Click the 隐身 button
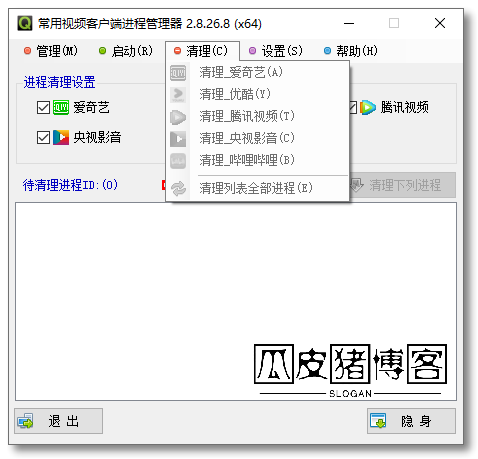The height and width of the screenshot is (459, 478). (x=411, y=421)
